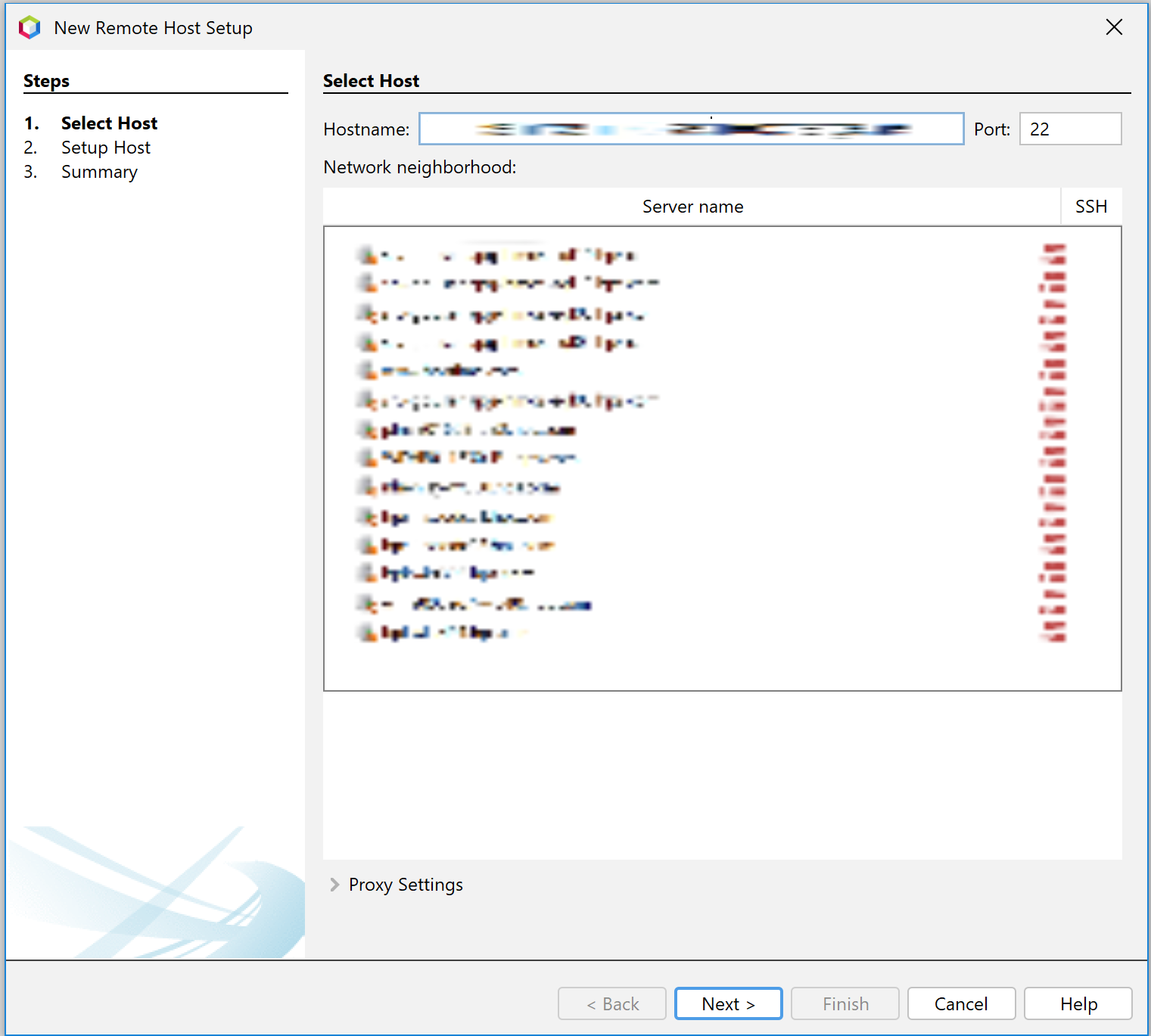Open Help for this wizard

(x=1077, y=1003)
